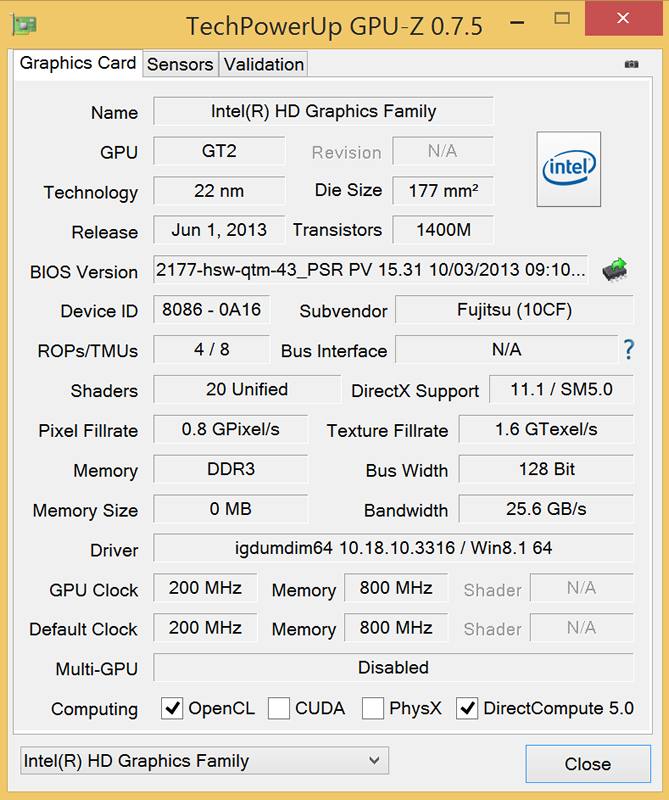Viewport: 669px width, 800px height.
Task: Switch to the Sensors tab
Action: 180,64
